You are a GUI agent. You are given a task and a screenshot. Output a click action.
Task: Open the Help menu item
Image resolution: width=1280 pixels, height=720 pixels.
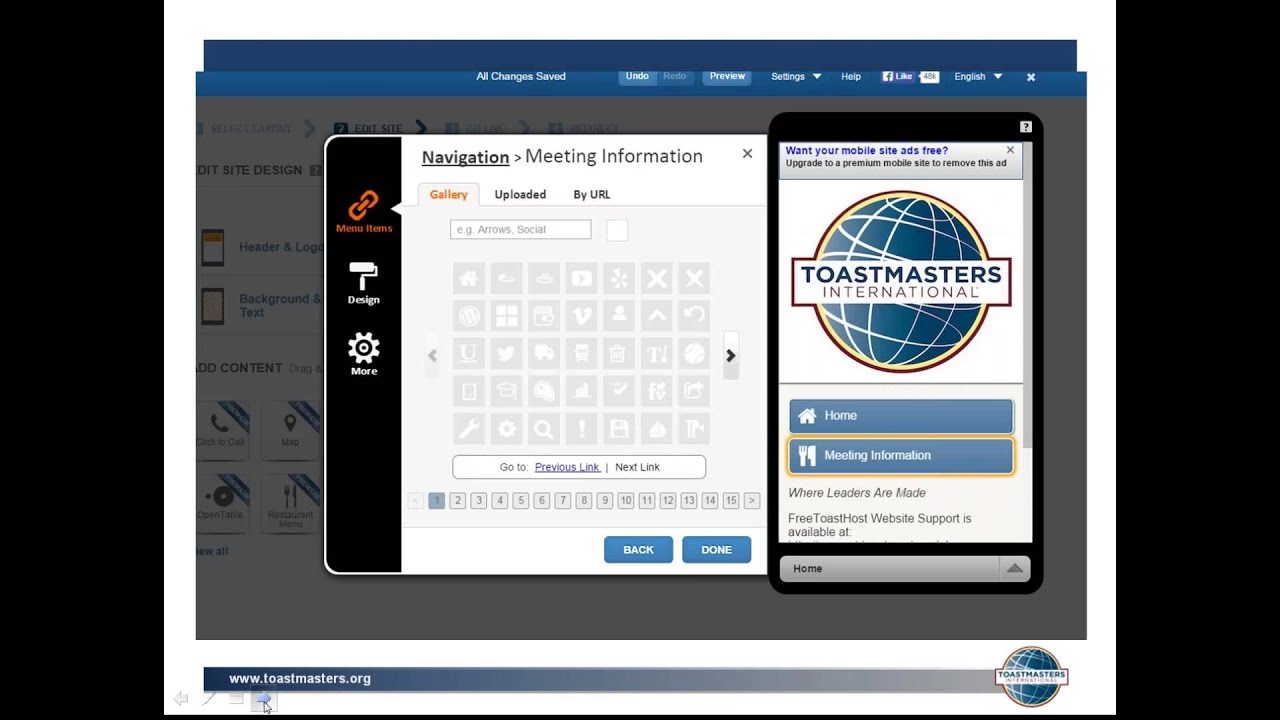851,76
